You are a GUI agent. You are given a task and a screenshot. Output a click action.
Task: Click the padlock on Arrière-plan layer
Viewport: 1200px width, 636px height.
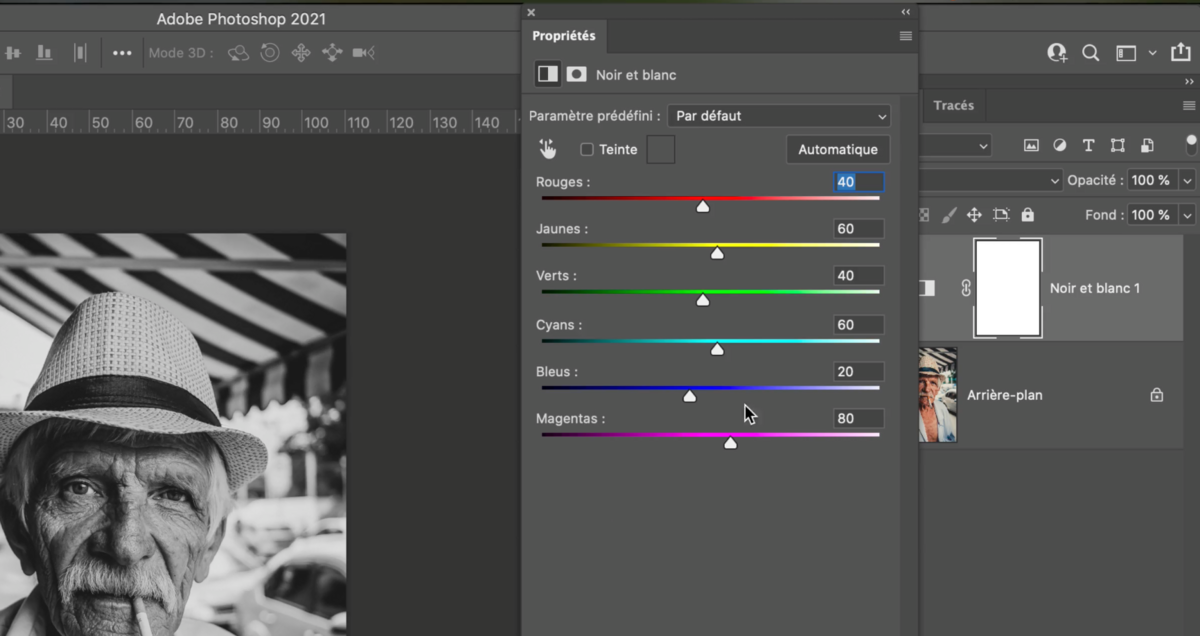(1157, 395)
